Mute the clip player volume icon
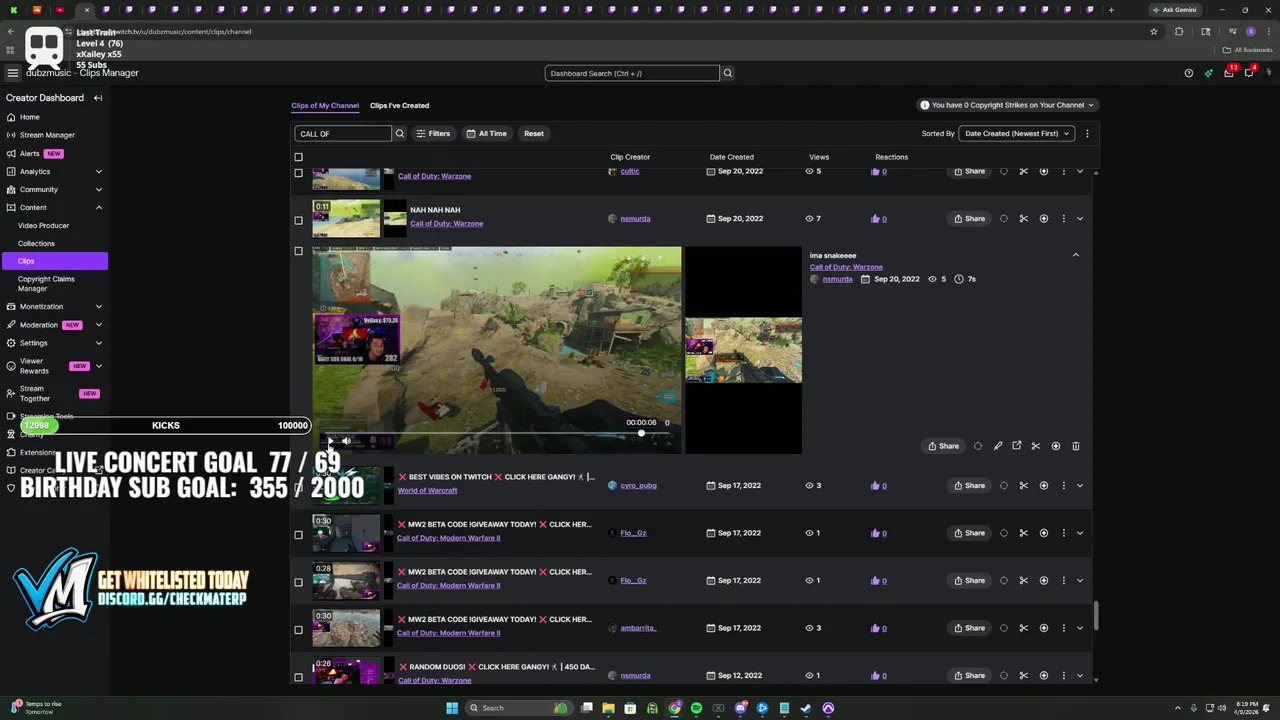The height and width of the screenshot is (720, 1280). [x=346, y=440]
